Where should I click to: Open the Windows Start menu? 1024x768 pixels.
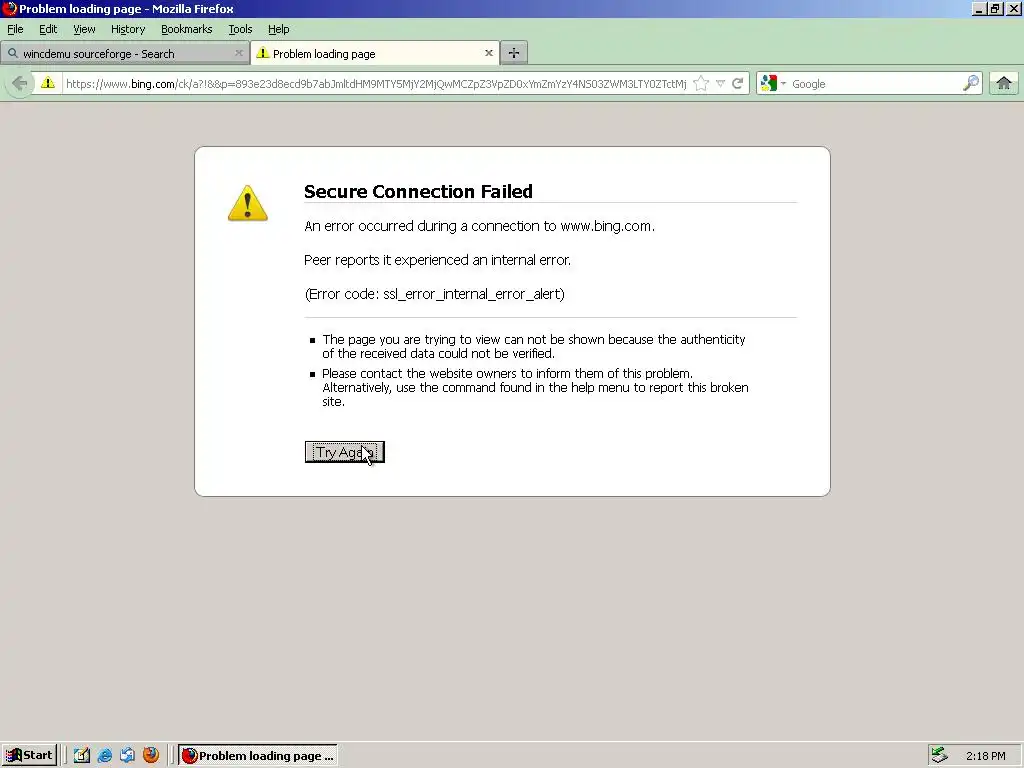pos(29,756)
